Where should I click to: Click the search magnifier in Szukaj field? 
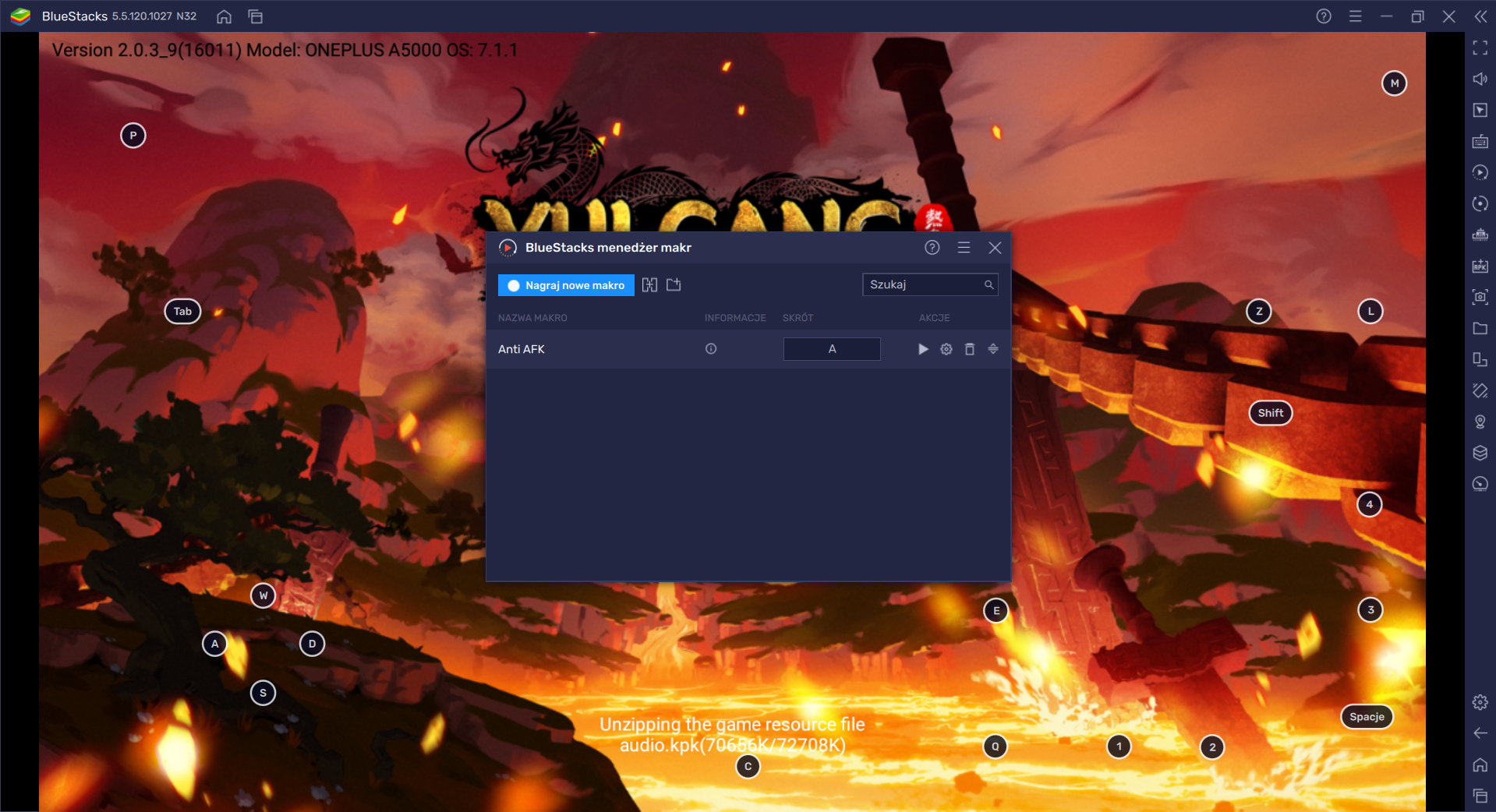[988, 284]
